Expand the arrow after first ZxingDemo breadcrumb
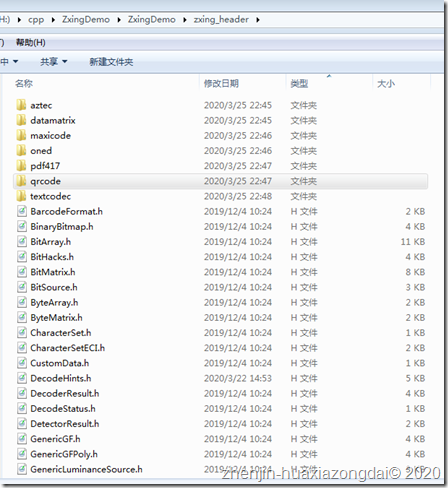Image resolution: width=448 pixels, height=488 pixels. coord(119,20)
